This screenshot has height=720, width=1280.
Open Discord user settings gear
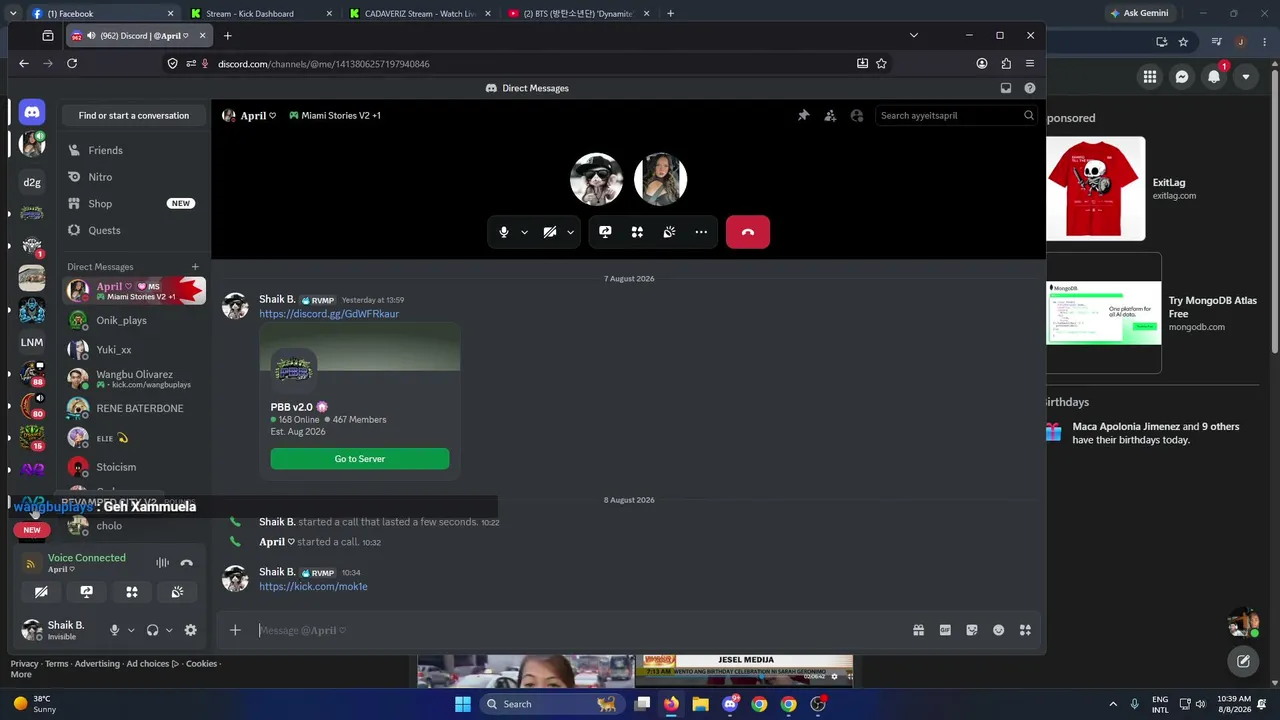[191, 630]
